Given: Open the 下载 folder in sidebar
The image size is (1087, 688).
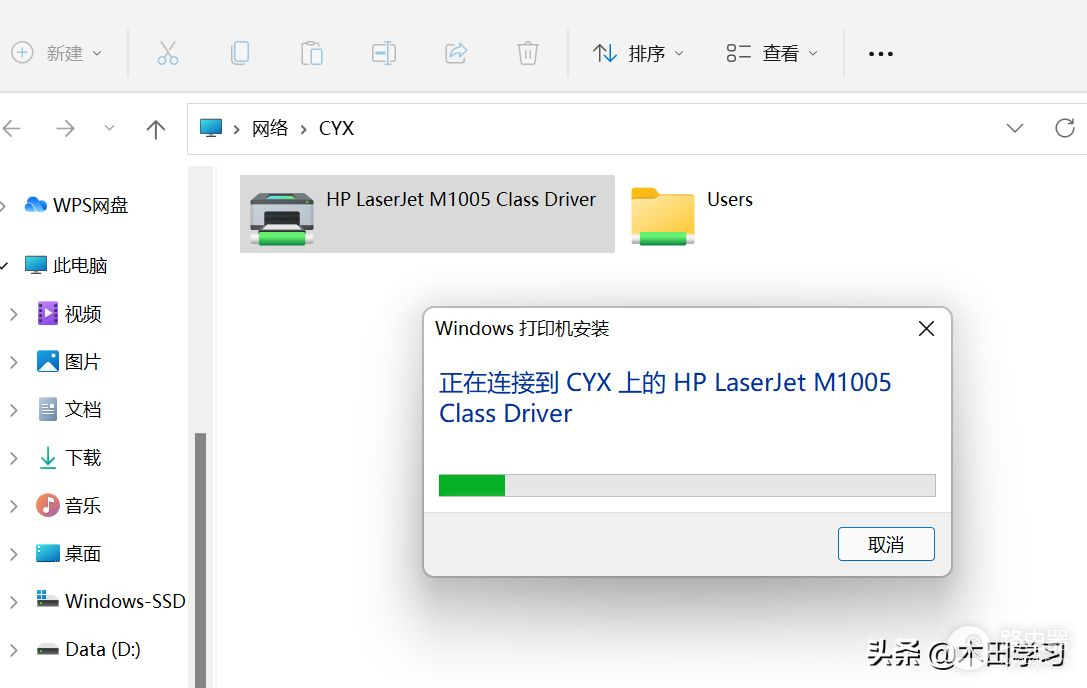Looking at the screenshot, I should pyautogui.click(x=69, y=458).
